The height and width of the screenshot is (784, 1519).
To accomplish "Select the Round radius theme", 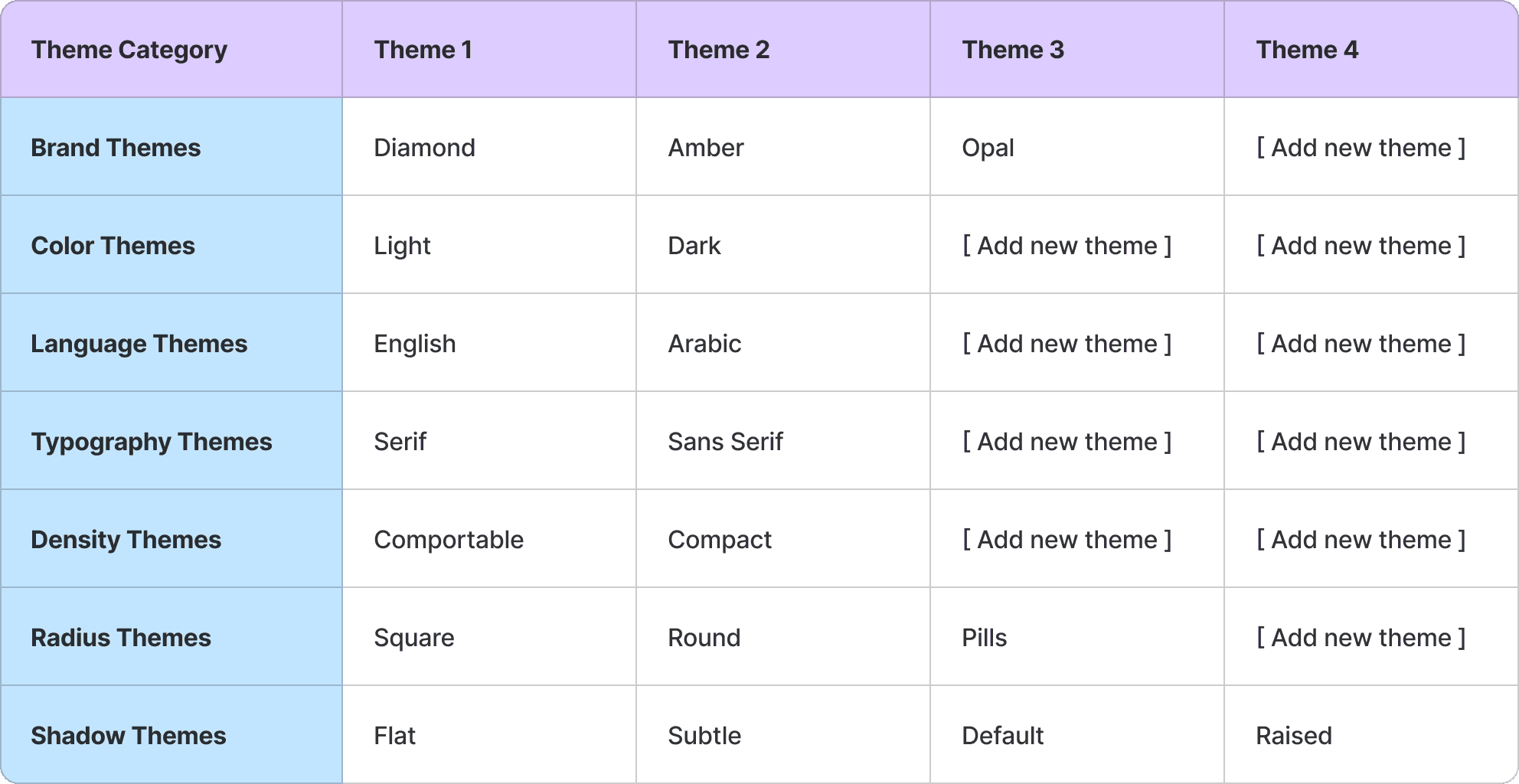I will coord(704,638).
